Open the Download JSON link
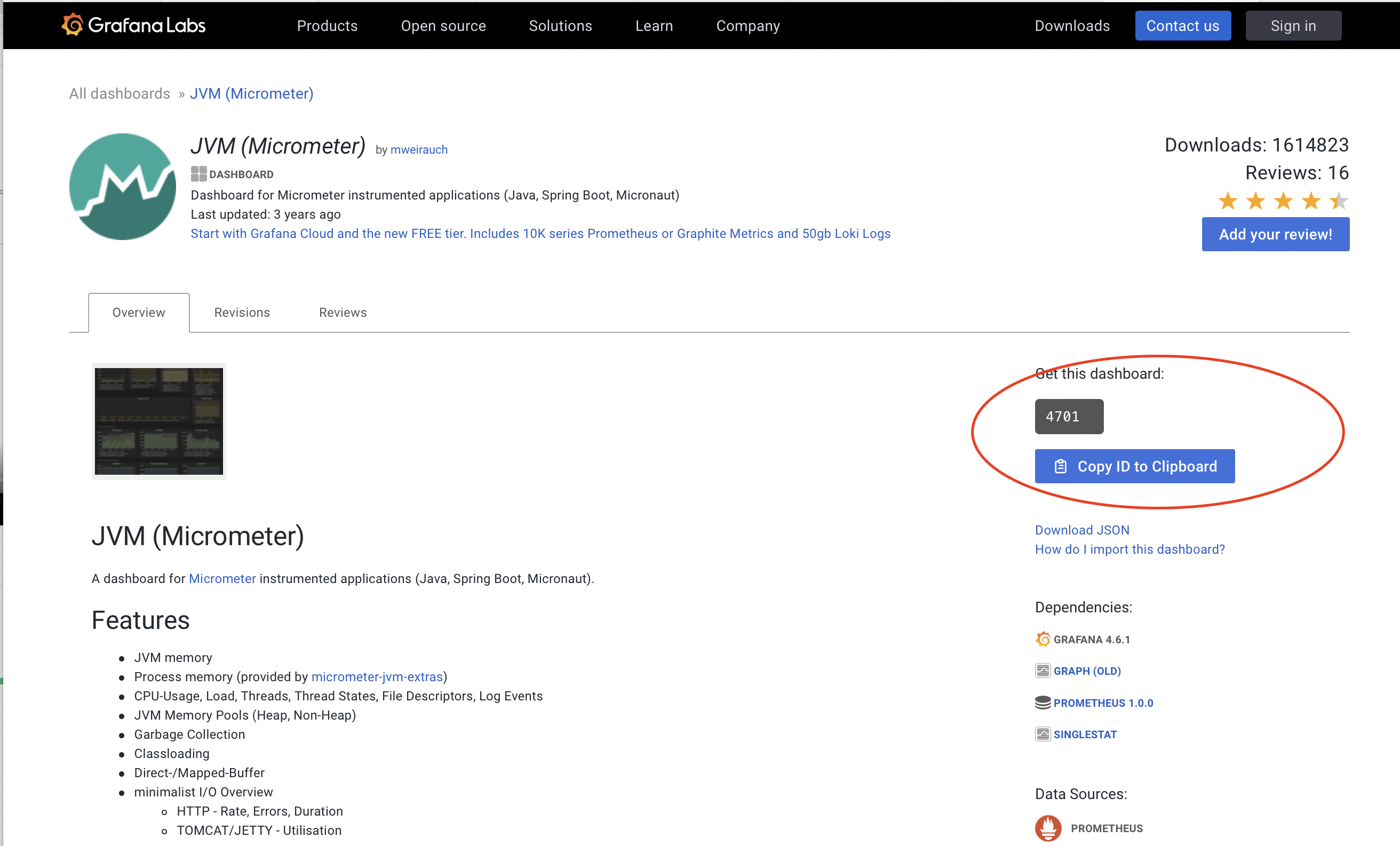The width and height of the screenshot is (1400, 846). [1082, 530]
